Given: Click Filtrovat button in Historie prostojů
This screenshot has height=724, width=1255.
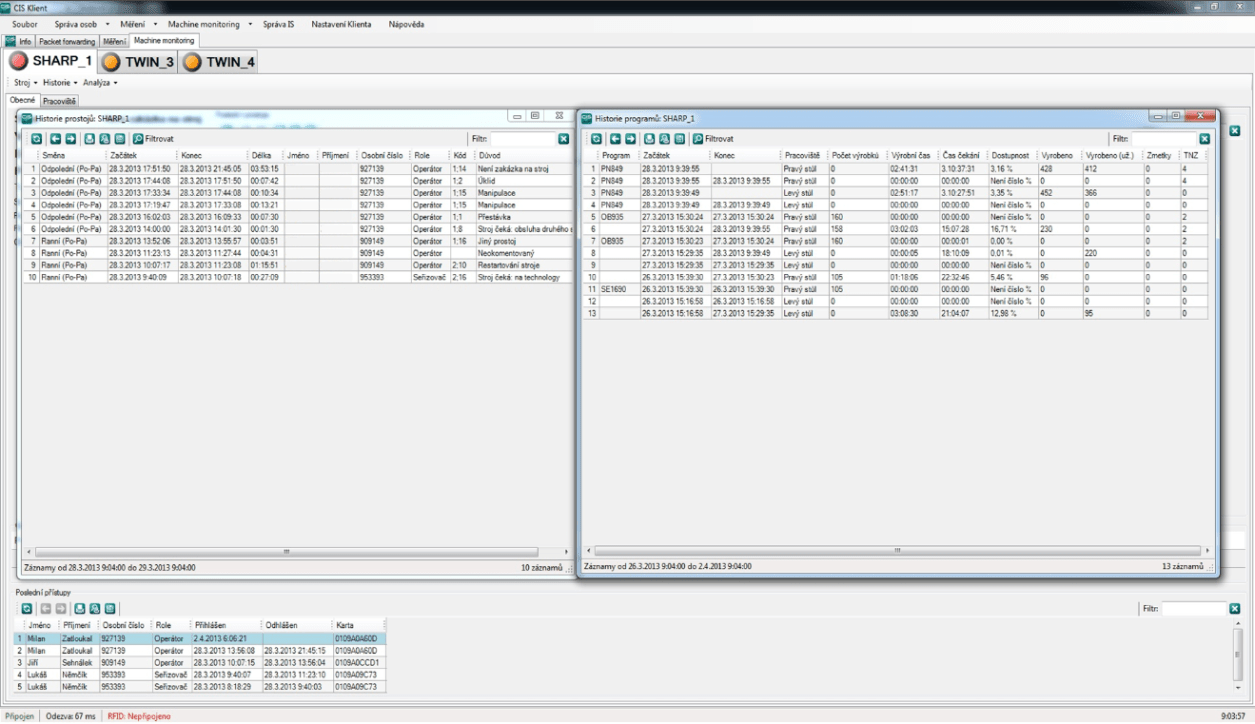Looking at the screenshot, I should (x=152, y=139).
